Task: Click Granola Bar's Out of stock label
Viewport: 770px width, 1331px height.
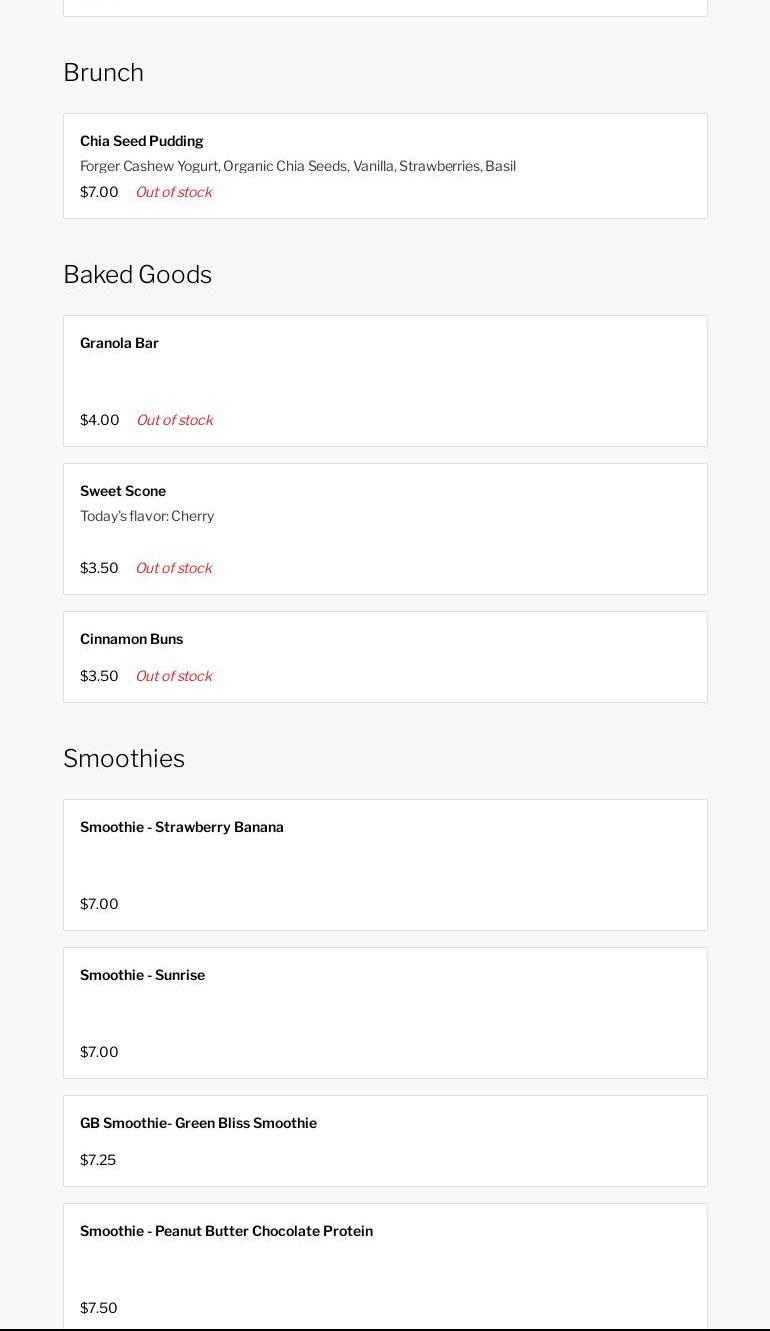Action: (x=174, y=420)
